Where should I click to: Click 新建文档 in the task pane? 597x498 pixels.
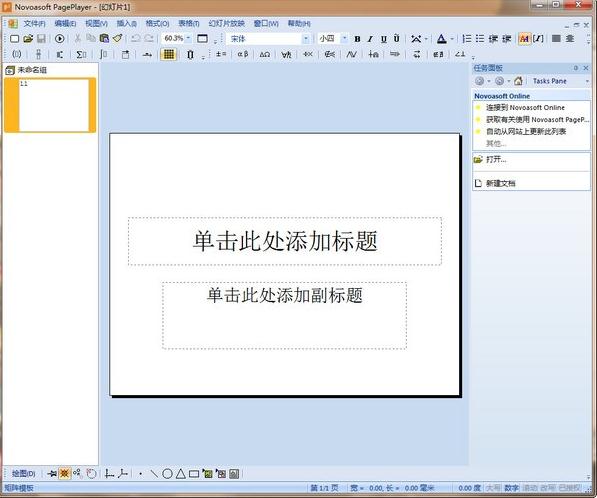501,183
